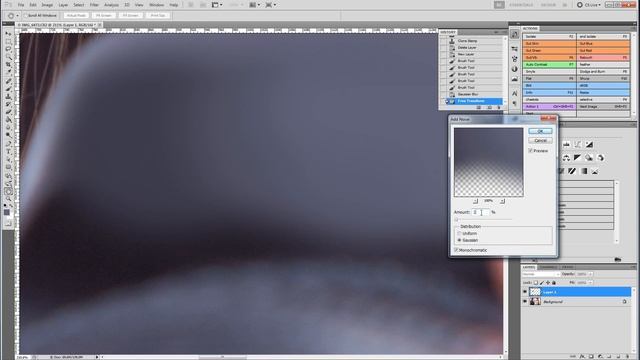Open the Selective Color adjustment icon
Viewport: 640px width, 360px height.
click(595, 171)
